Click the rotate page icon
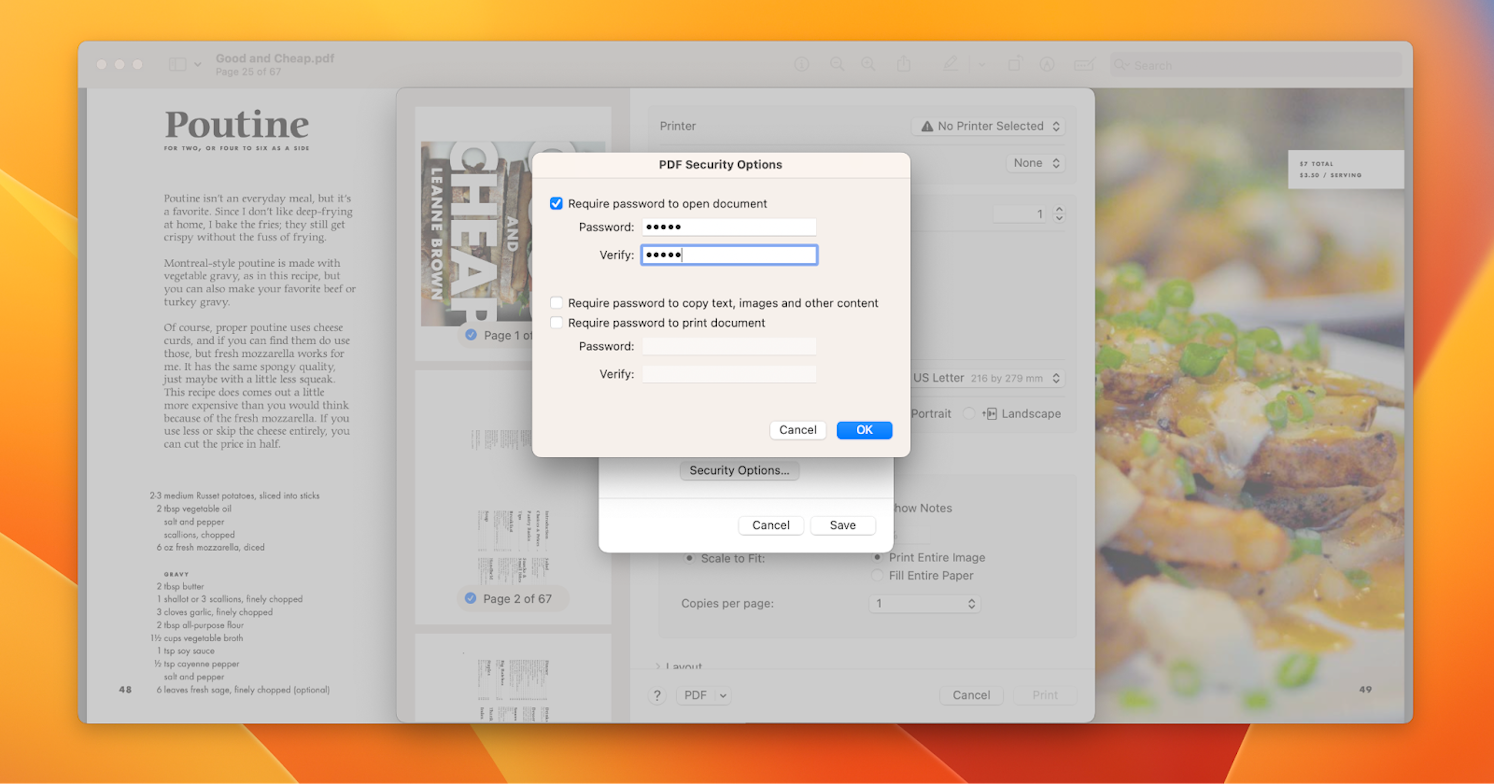1494x784 pixels. (x=1015, y=63)
